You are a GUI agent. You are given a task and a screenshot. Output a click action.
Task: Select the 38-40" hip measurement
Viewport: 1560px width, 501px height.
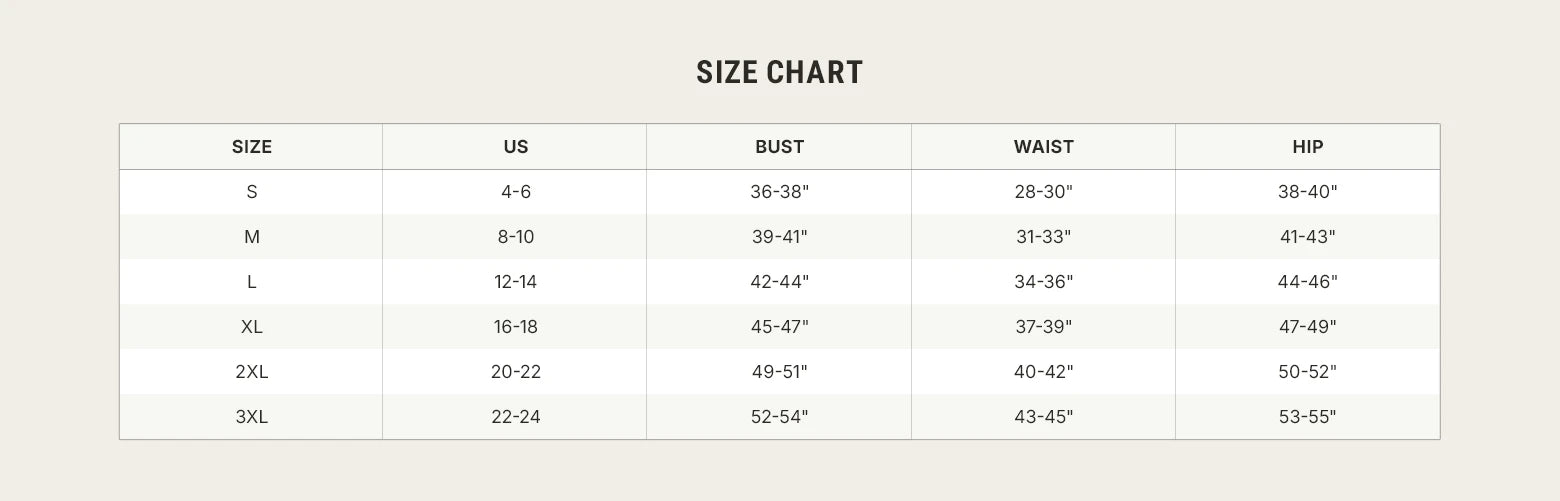(x=1307, y=192)
